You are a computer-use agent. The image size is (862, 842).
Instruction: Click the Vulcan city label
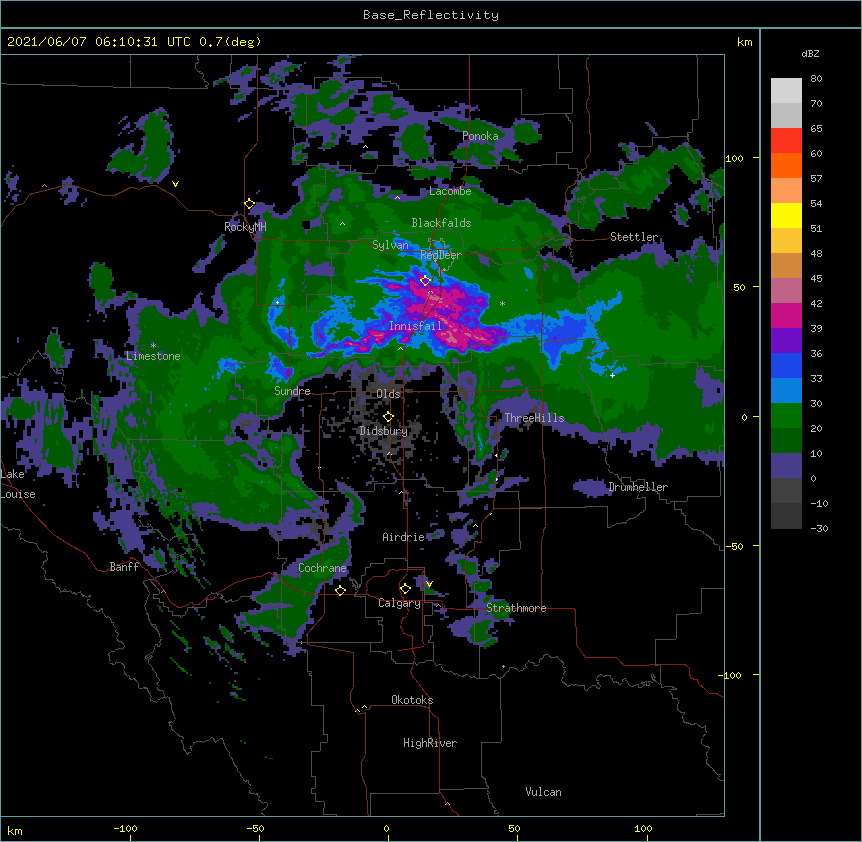click(543, 792)
